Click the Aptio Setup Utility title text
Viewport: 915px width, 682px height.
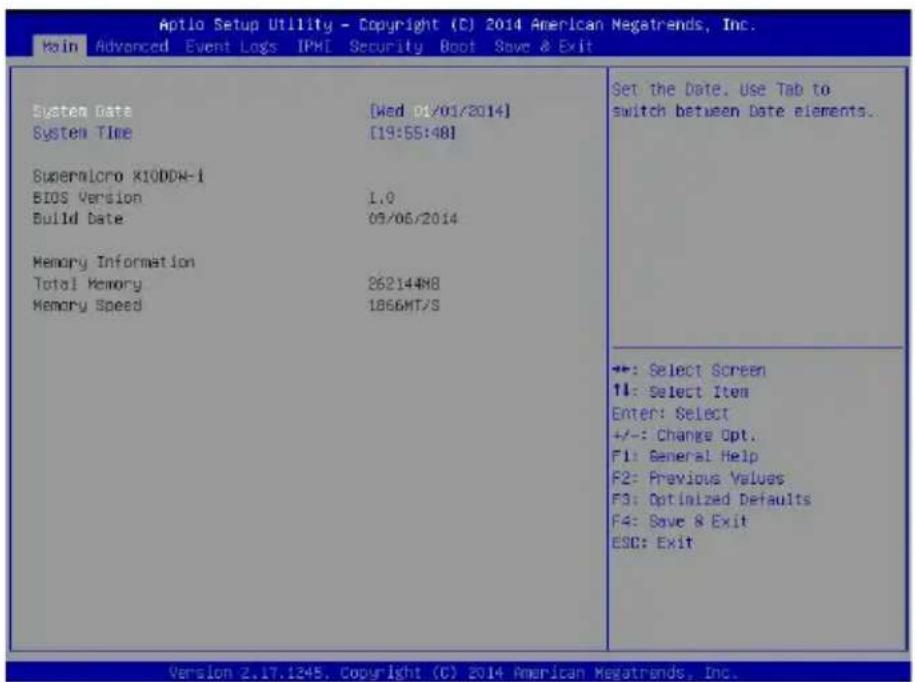pyautogui.click(x=458, y=25)
